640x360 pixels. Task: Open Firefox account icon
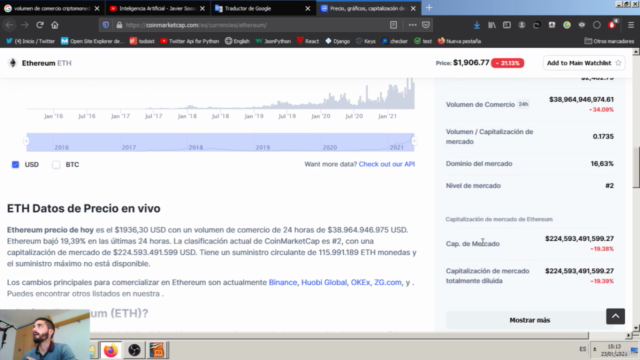[522, 25]
